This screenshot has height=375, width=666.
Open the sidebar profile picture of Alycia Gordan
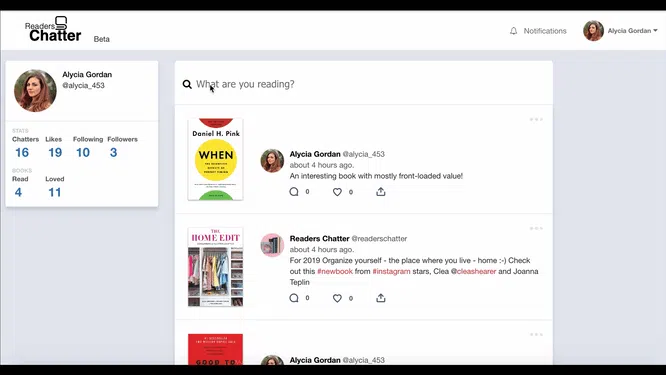point(35,90)
